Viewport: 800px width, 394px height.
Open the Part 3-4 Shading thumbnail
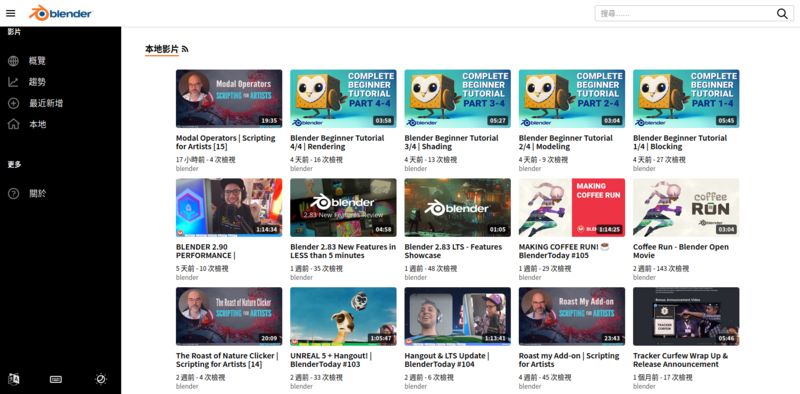pyautogui.click(x=458, y=98)
